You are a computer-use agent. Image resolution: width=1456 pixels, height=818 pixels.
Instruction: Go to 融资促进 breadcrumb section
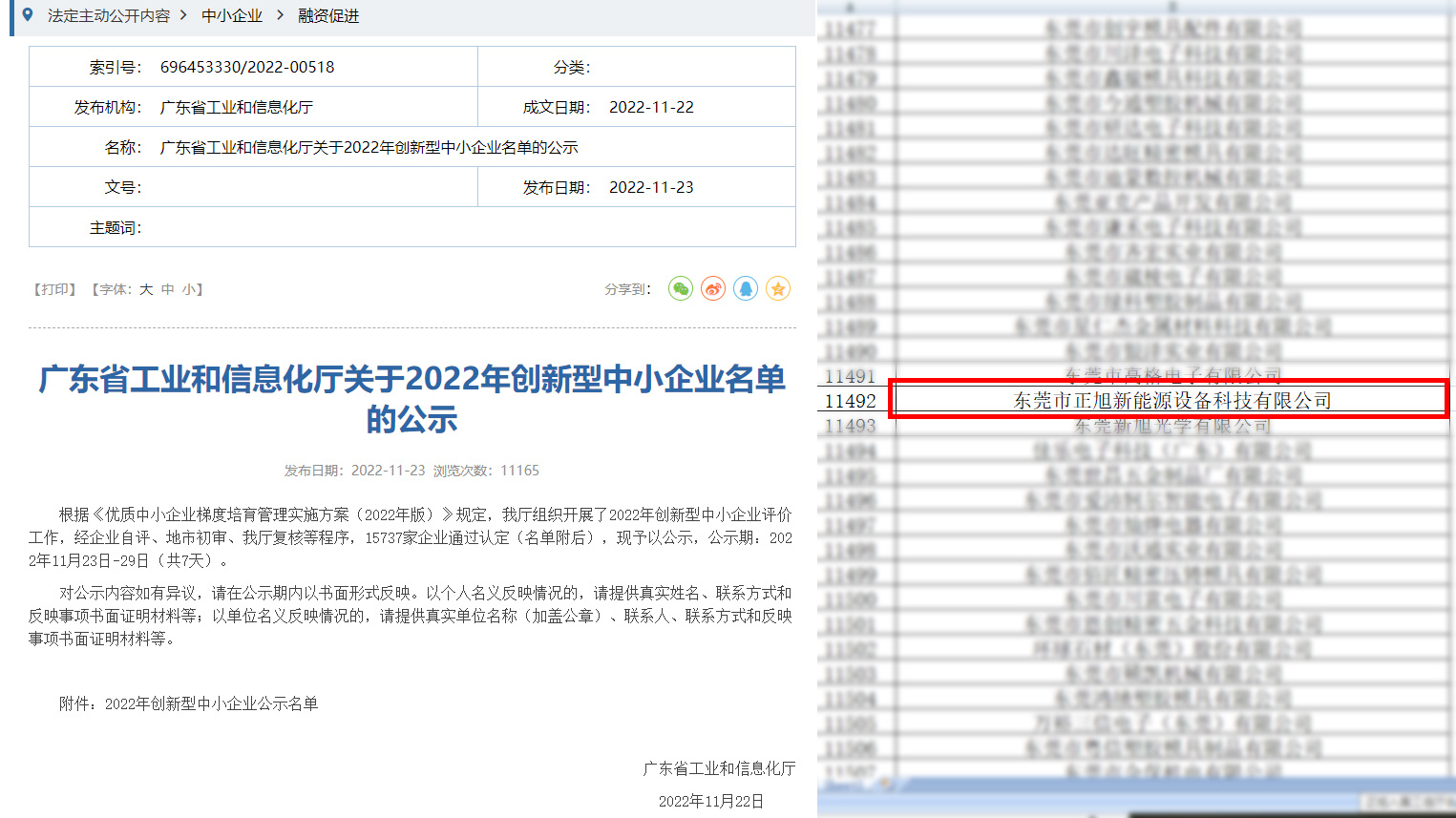pyautogui.click(x=328, y=16)
